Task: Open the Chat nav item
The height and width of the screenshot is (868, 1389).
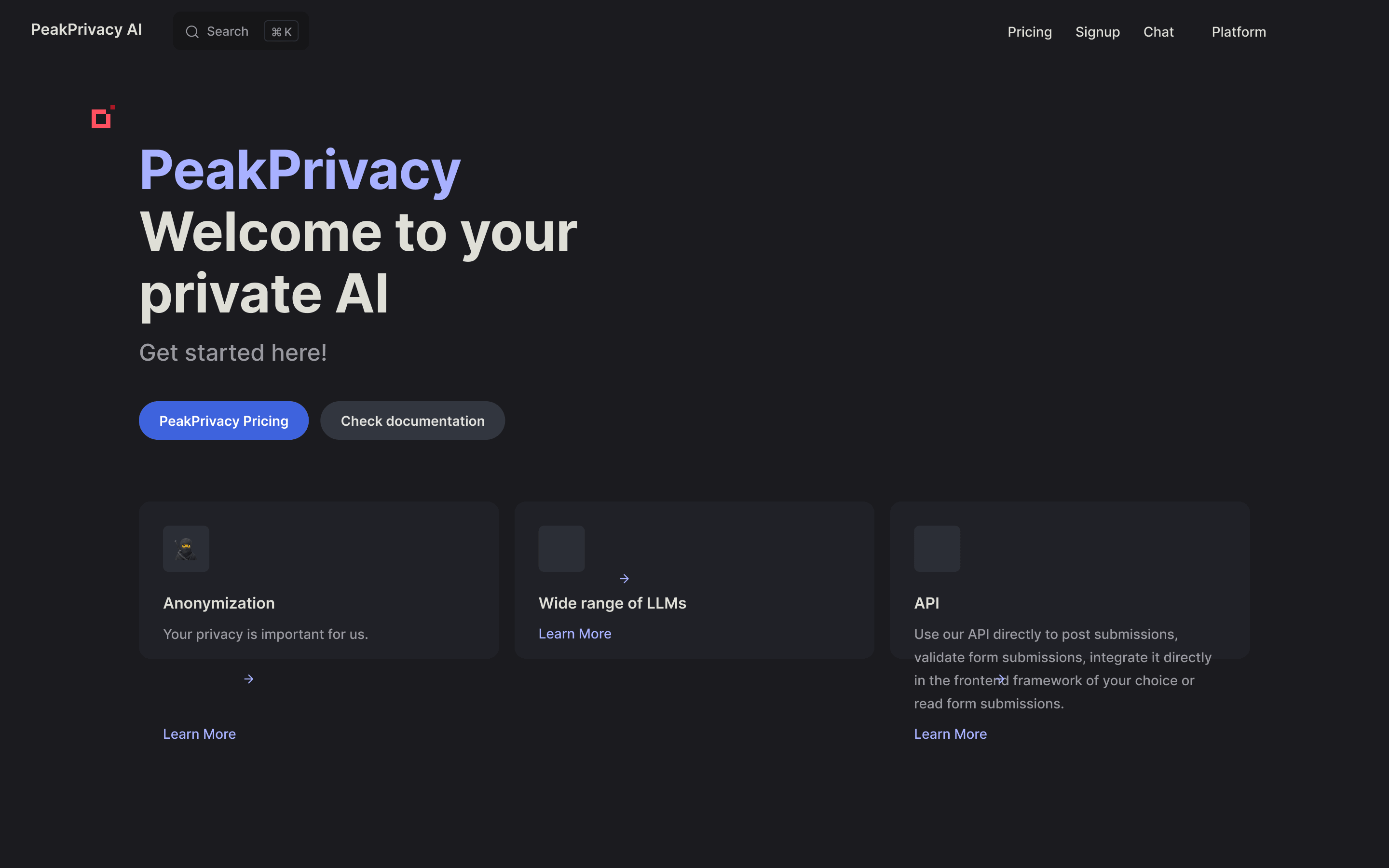Action: 1158,32
